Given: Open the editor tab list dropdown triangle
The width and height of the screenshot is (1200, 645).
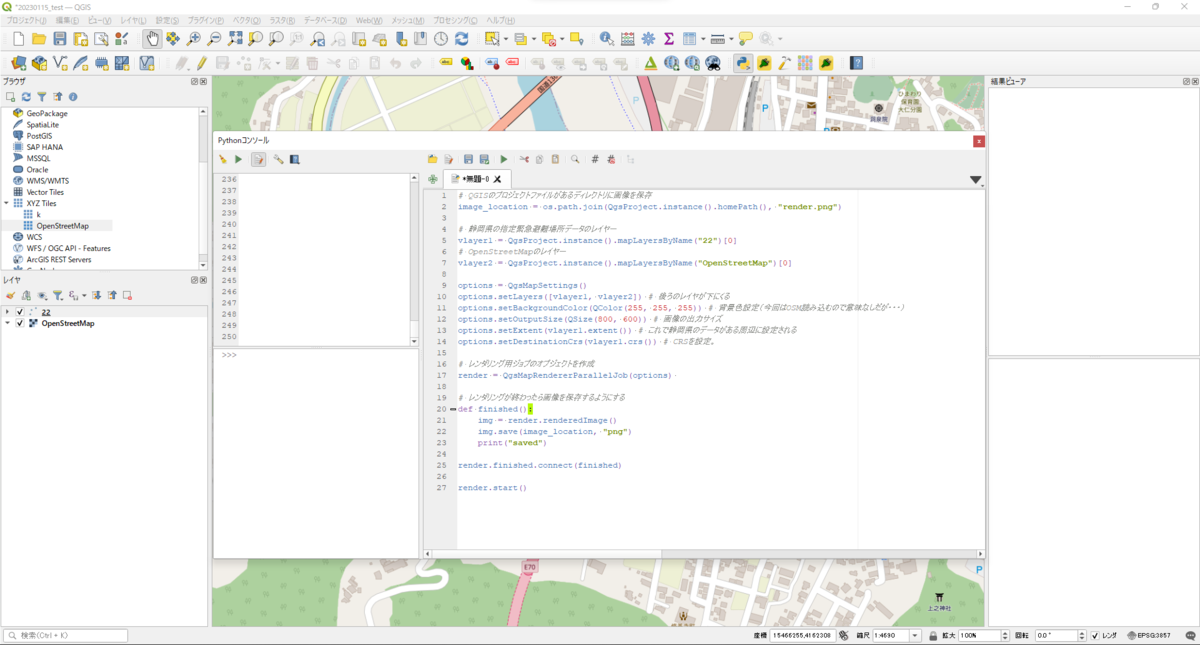Looking at the screenshot, I should [976, 180].
